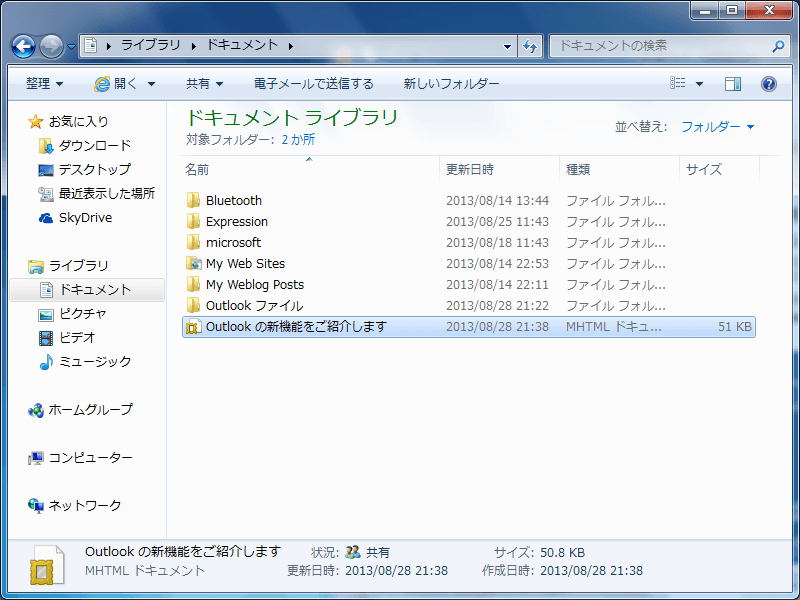Sort by サイズ column header

(719, 169)
